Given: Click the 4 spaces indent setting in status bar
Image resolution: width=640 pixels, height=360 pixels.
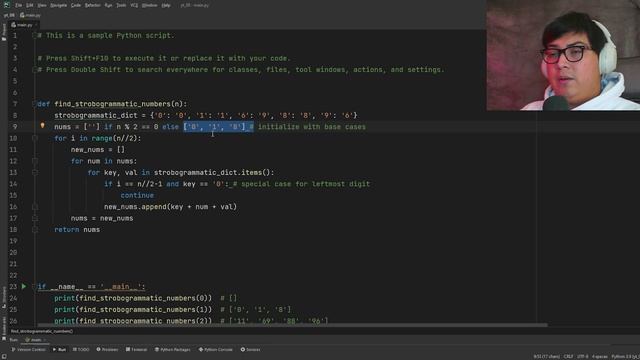Looking at the screenshot, I should click(x=600, y=357).
